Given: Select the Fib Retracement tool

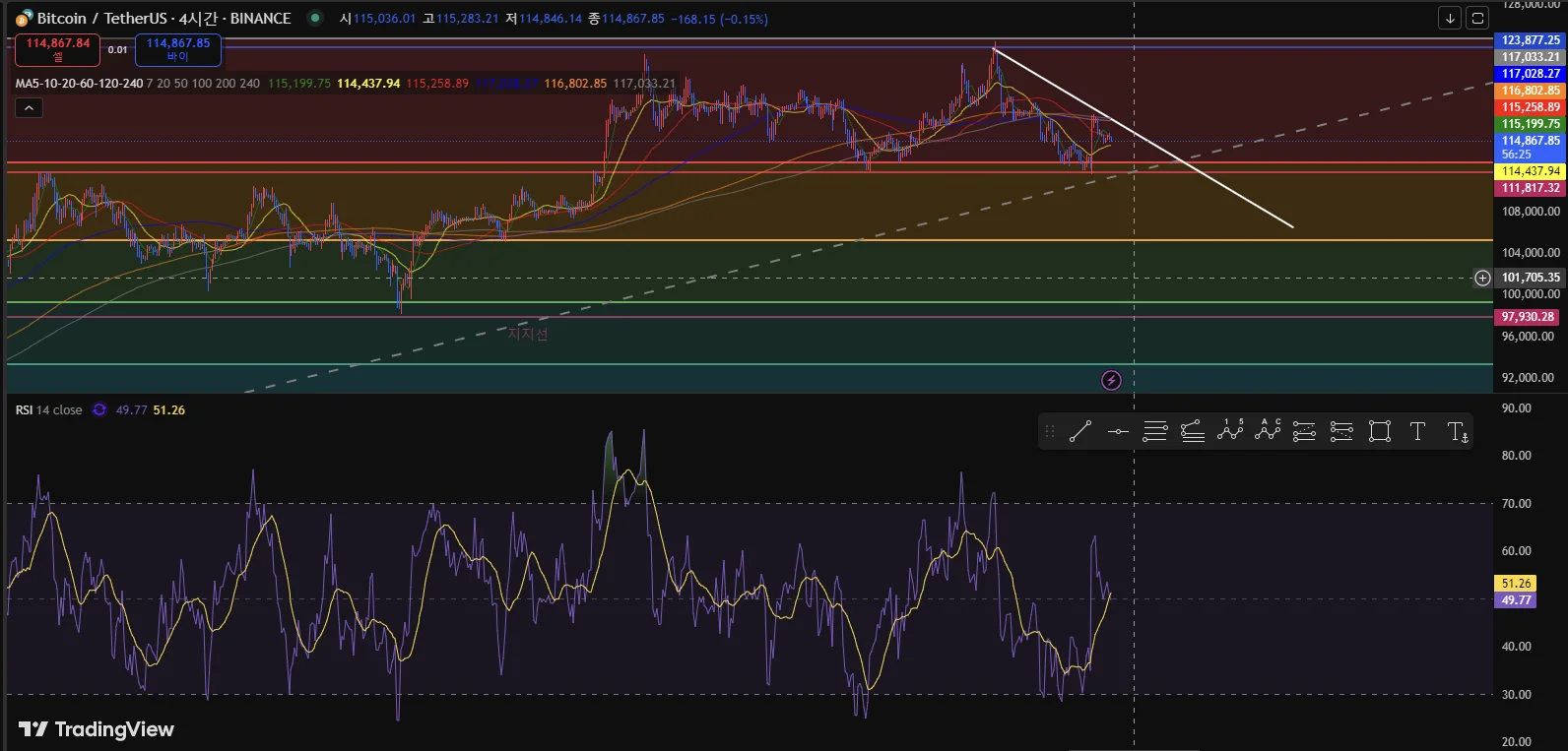Looking at the screenshot, I should click(1155, 431).
